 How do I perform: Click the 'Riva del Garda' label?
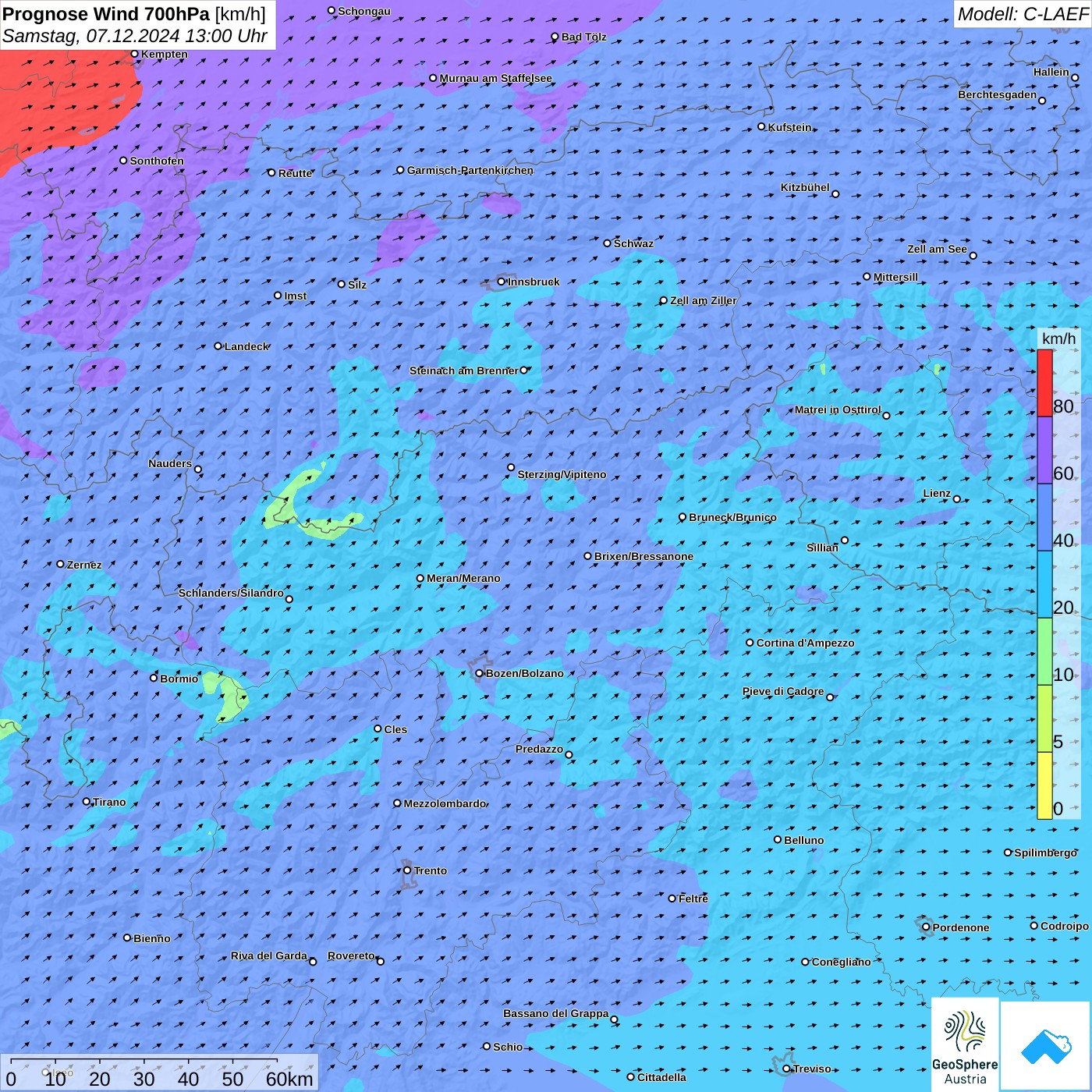point(269,955)
